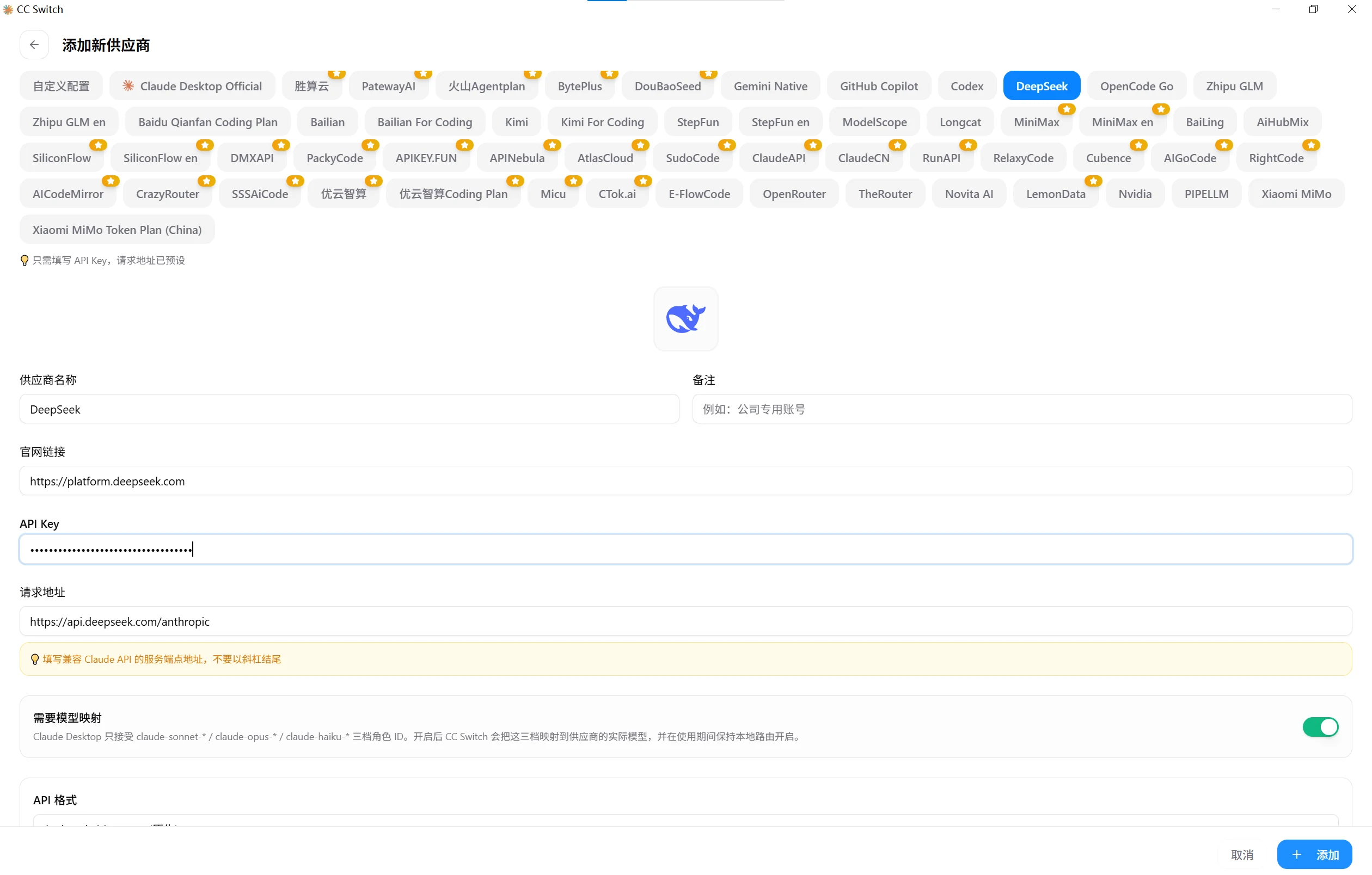Viewport: 1372px width, 875px height.
Task: Click the DeepSeek whale logo icon
Action: tap(685, 318)
